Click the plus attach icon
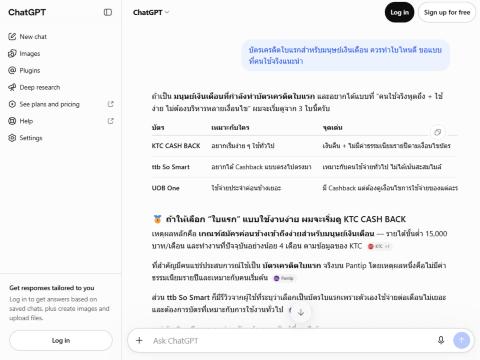480x360 pixels. click(x=139, y=340)
